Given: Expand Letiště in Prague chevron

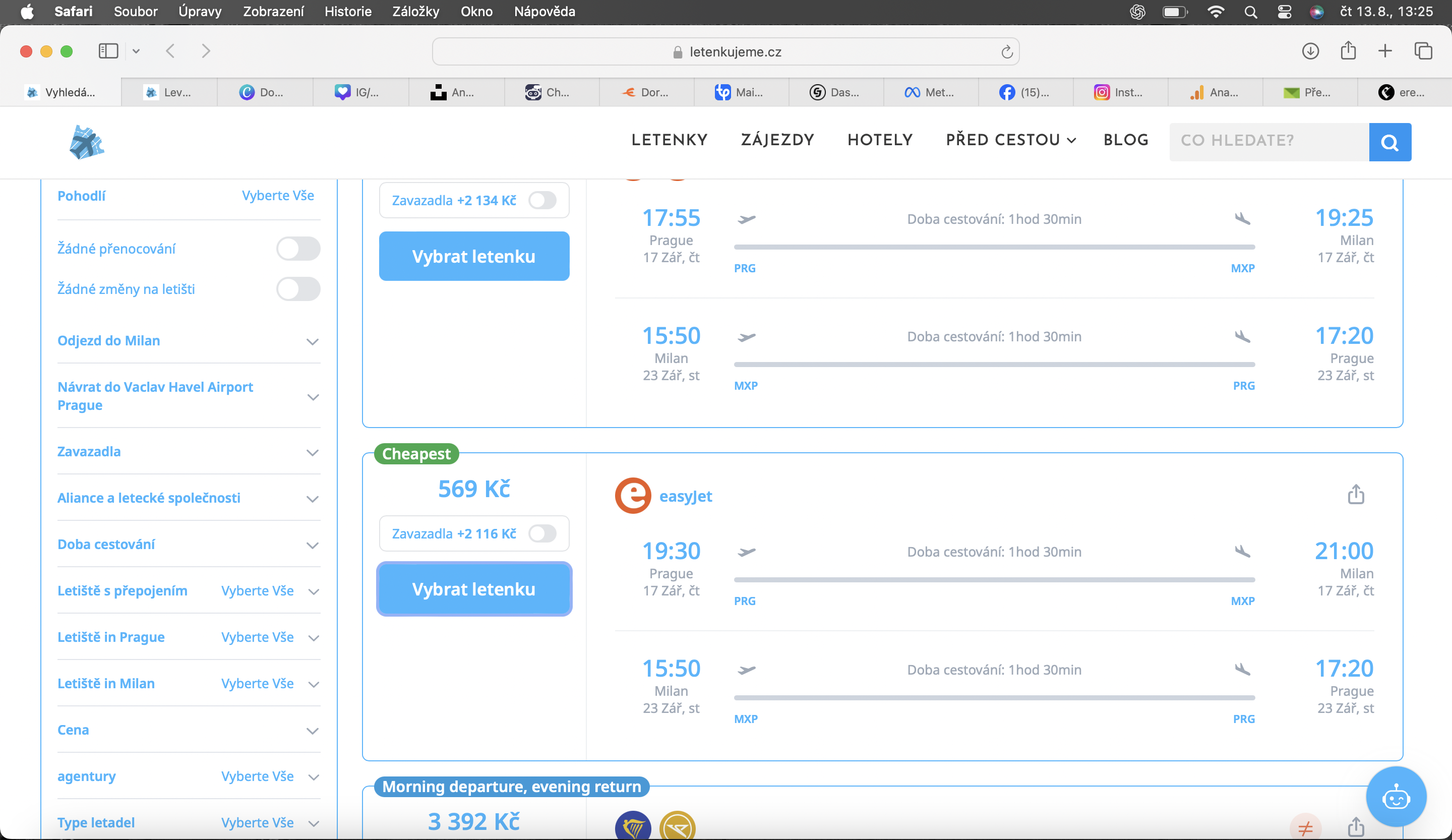Looking at the screenshot, I should tap(314, 638).
